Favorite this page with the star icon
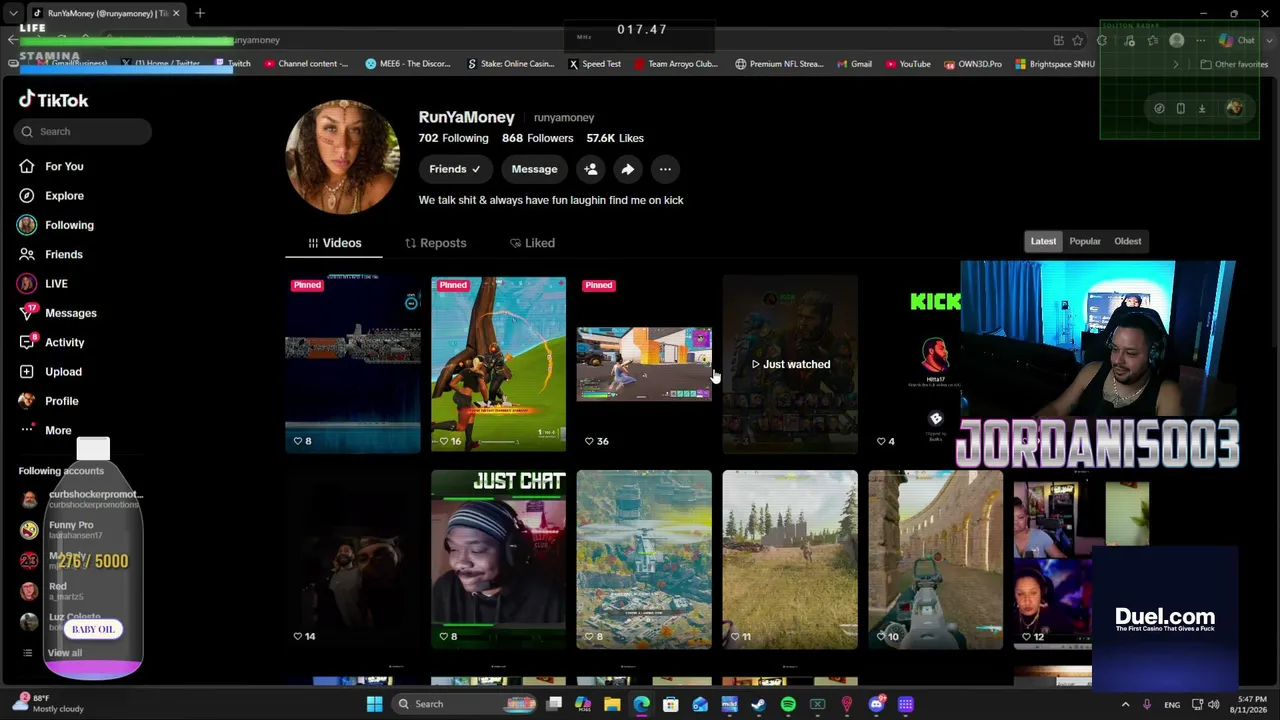The width and height of the screenshot is (1280, 720). point(1077,40)
